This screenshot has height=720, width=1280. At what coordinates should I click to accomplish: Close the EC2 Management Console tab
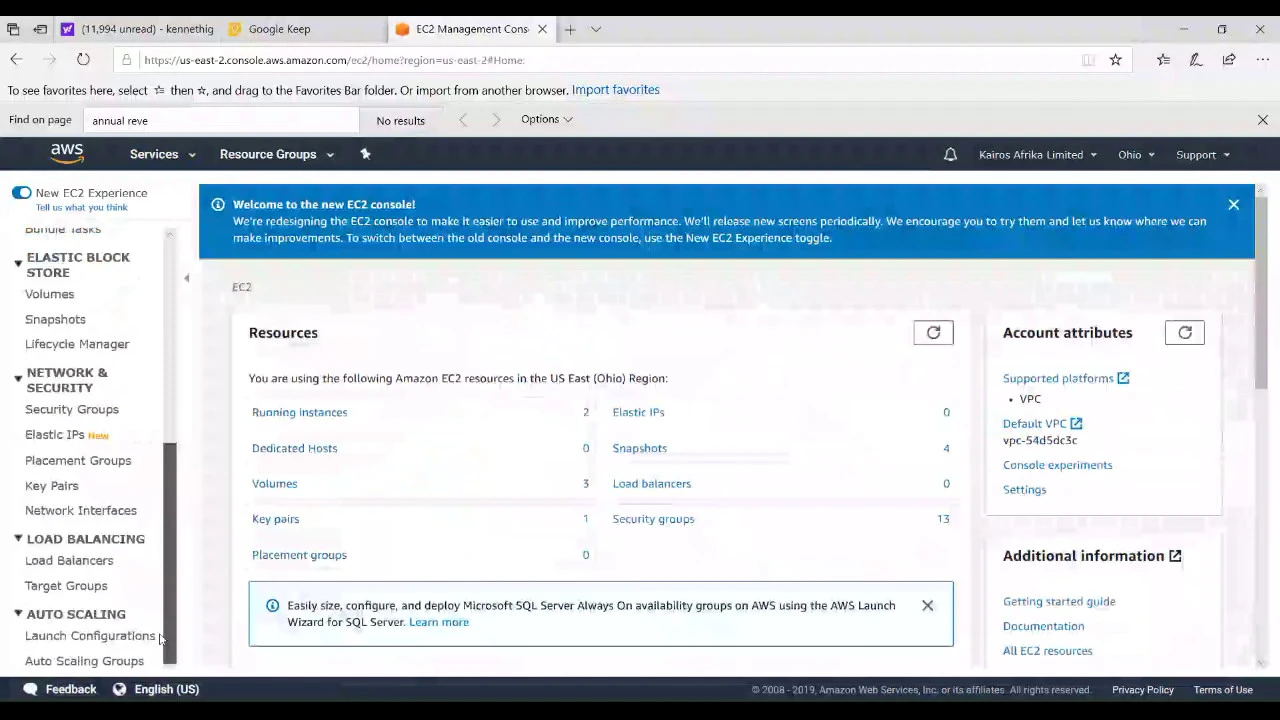pos(542,29)
